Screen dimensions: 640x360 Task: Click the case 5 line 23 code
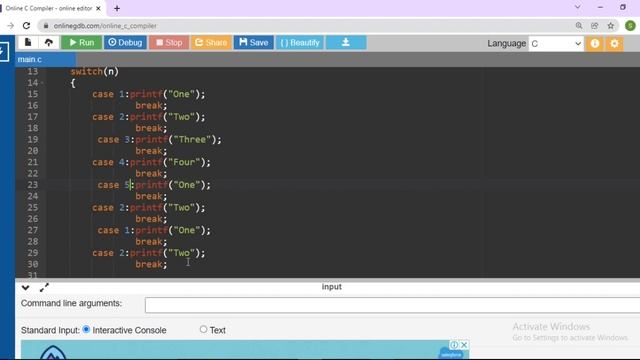tap(154, 185)
